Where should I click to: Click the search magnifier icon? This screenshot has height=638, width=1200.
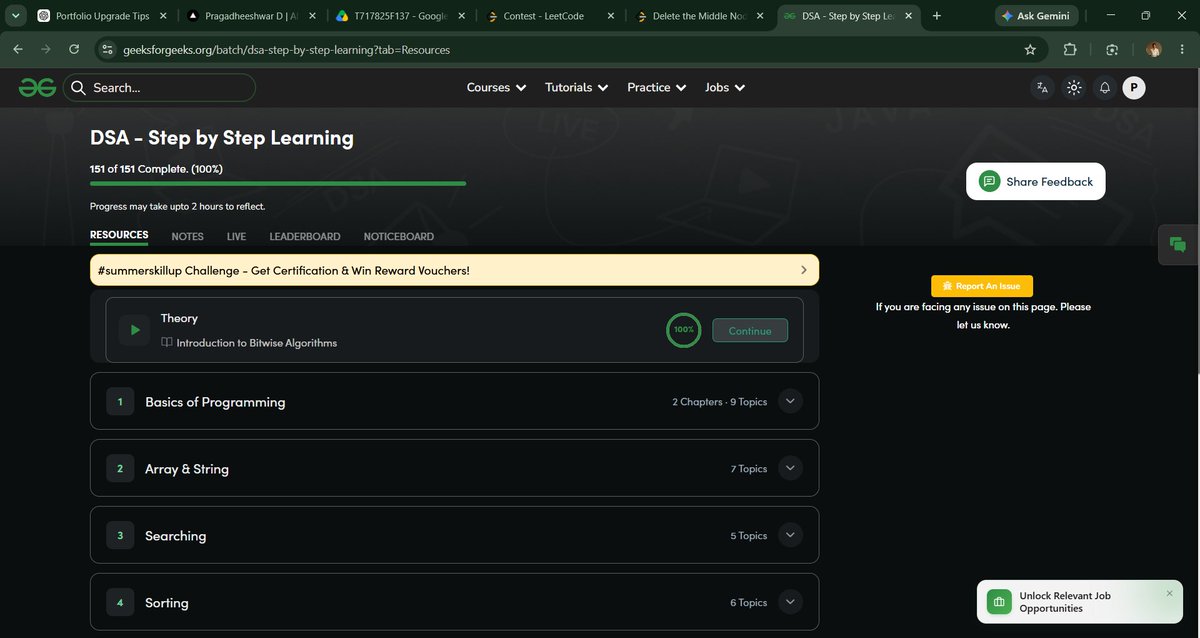tap(79, 88)
